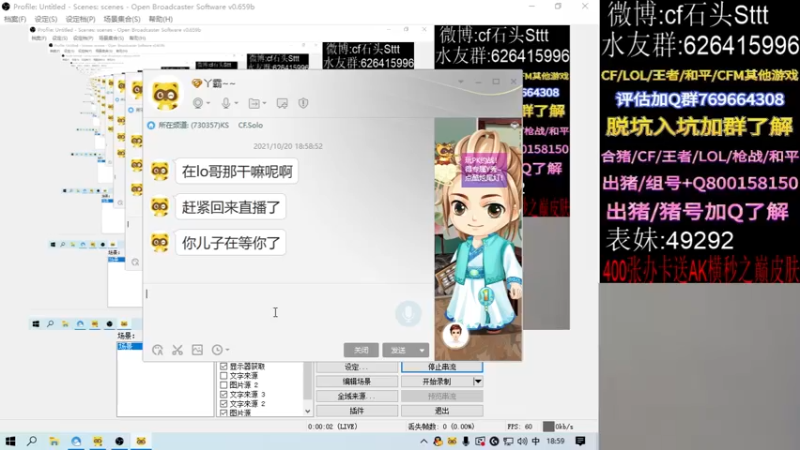Open chat history clock icon
800x450 pixels.
pyautogui.click(x=217, y=350)
